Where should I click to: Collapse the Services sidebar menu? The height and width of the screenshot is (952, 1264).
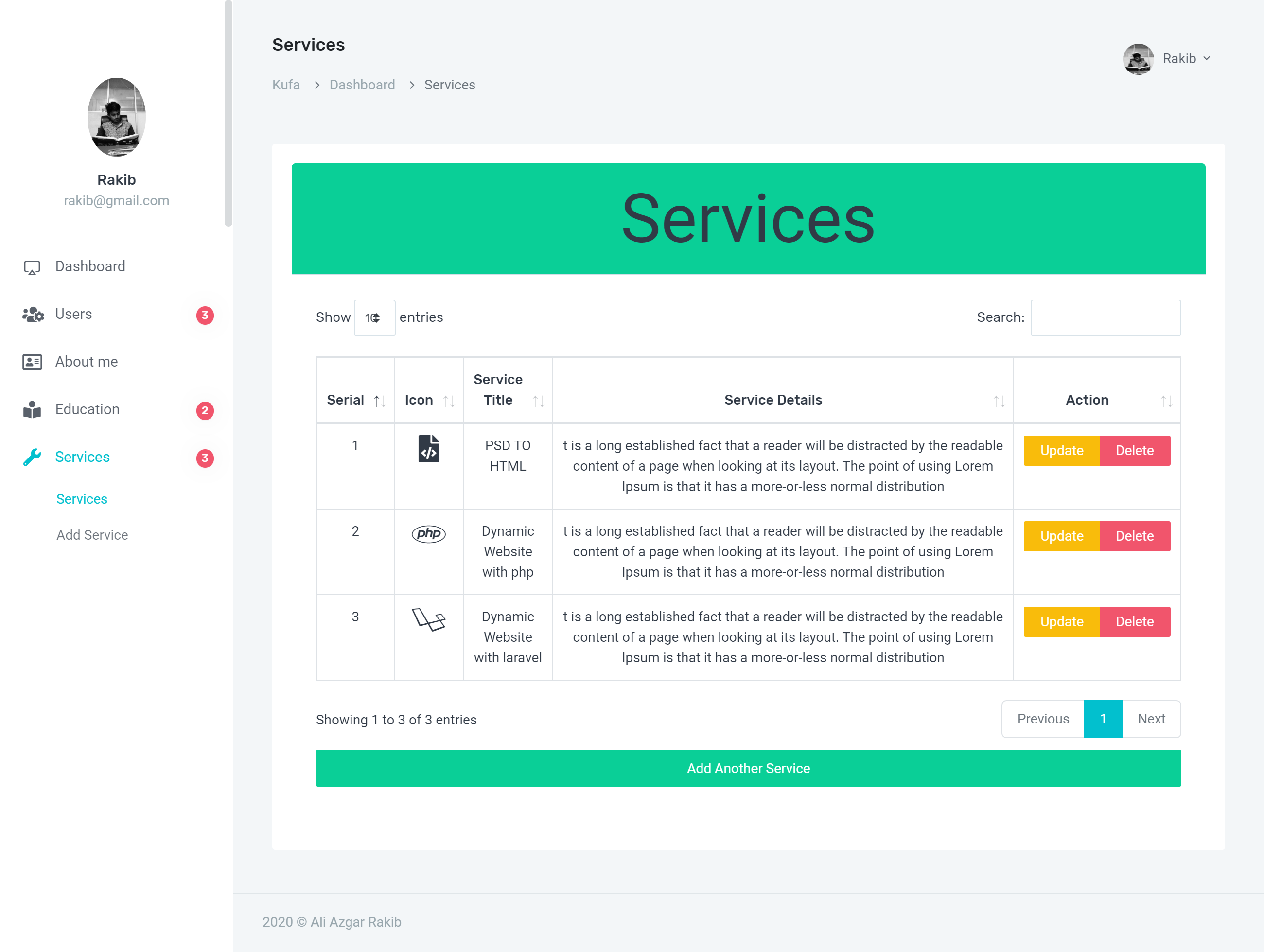click(x=82, y=457)
